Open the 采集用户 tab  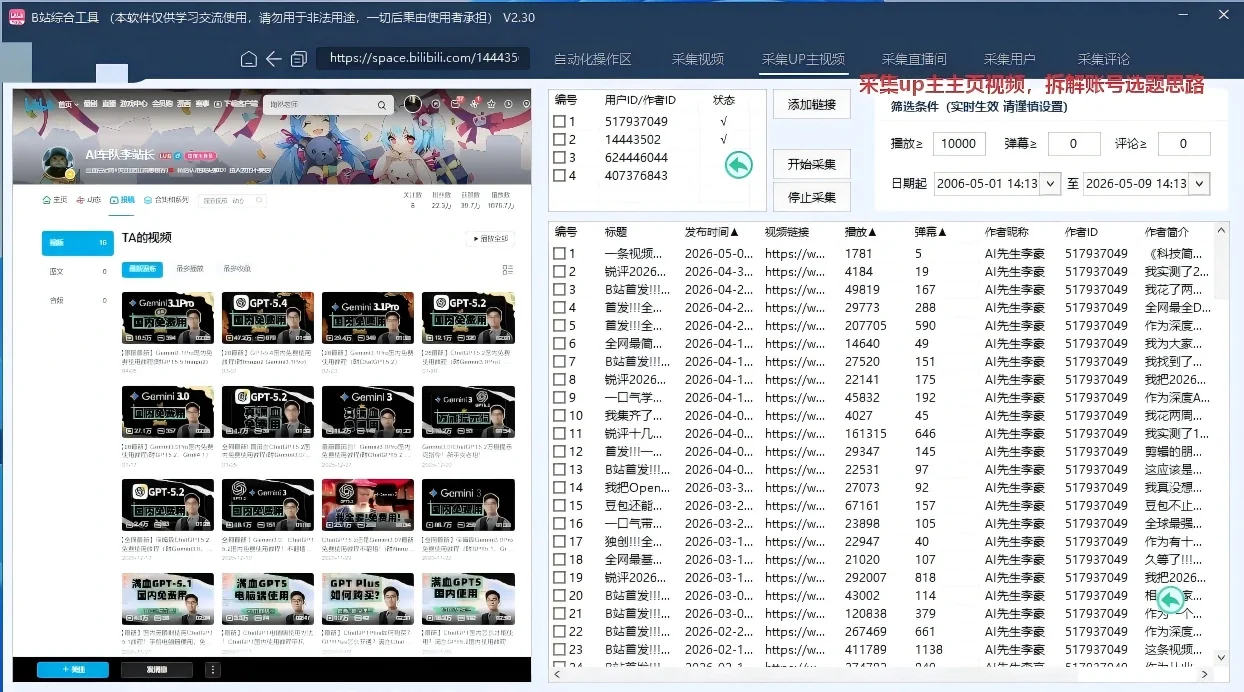click(x=1010, y=59)
